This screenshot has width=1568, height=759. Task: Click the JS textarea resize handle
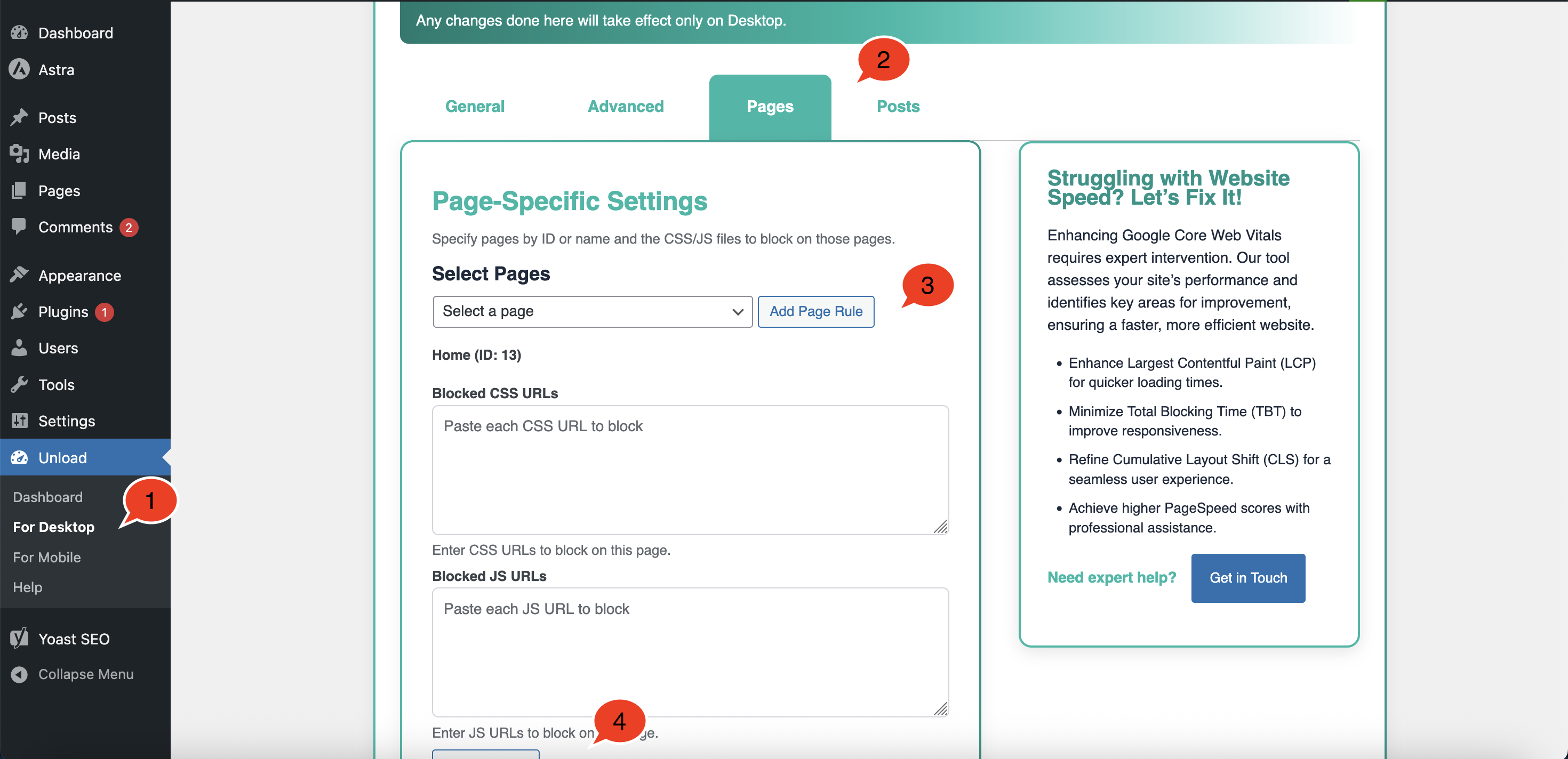940,708
